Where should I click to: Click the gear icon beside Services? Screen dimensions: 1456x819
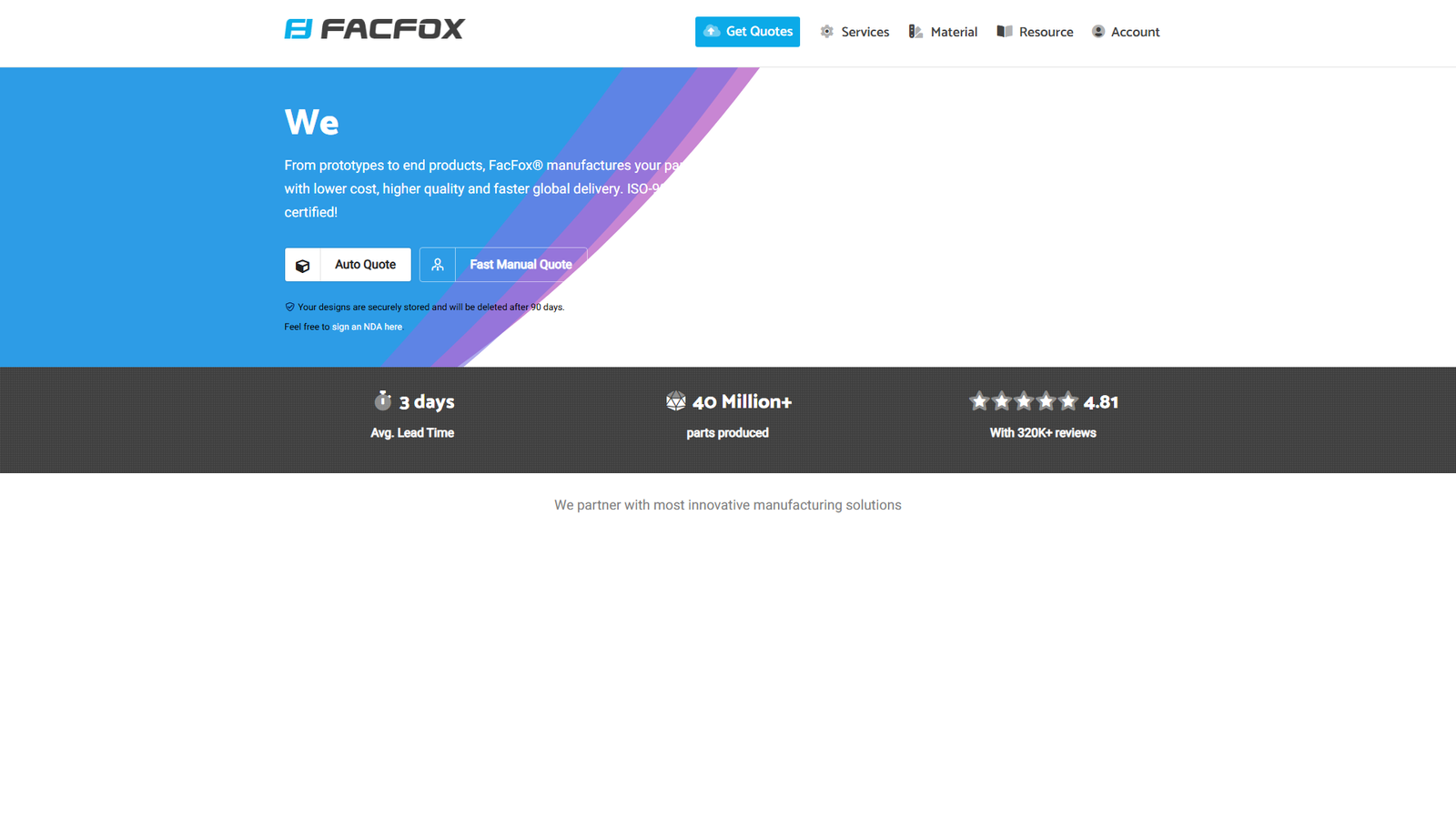tap(826, 32)
